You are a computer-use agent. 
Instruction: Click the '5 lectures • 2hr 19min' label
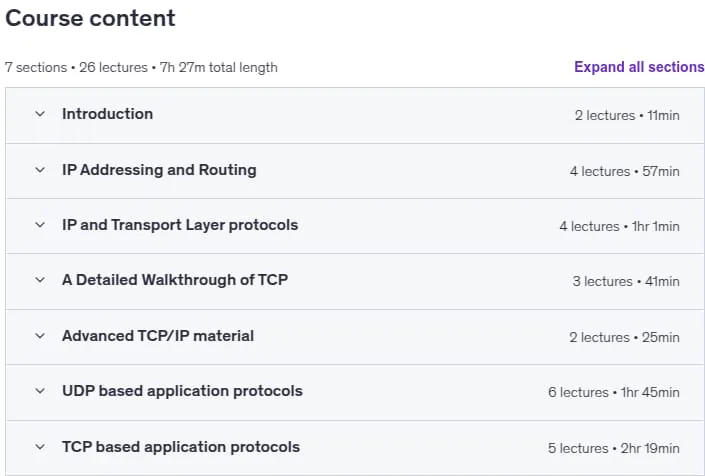coord(614,448)
